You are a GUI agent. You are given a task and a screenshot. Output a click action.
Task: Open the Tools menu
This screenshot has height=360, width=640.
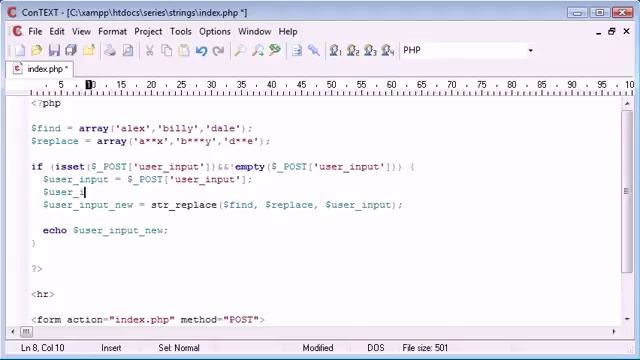[x=181, y=31]
